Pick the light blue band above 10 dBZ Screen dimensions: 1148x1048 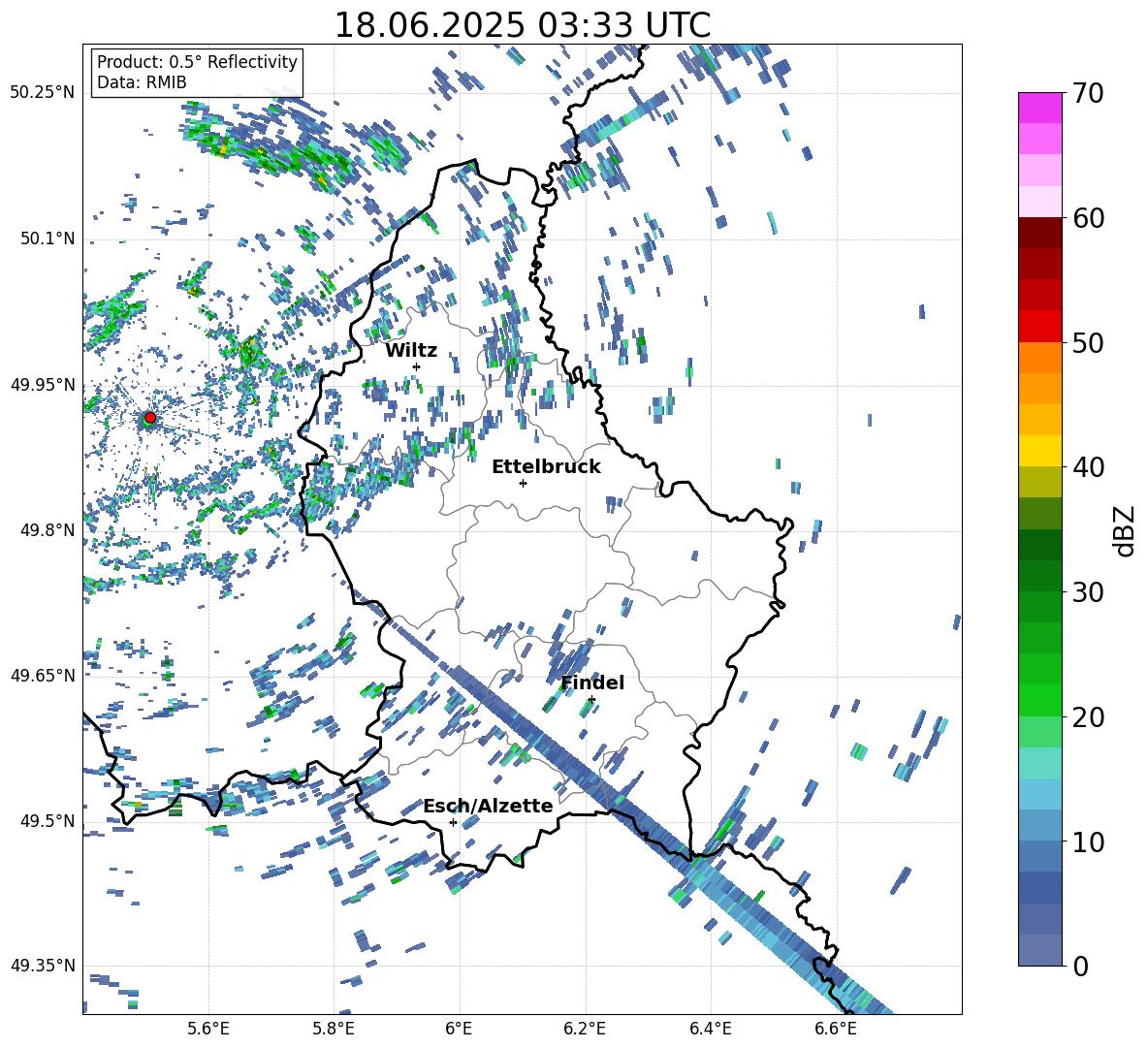point(1039,825)
